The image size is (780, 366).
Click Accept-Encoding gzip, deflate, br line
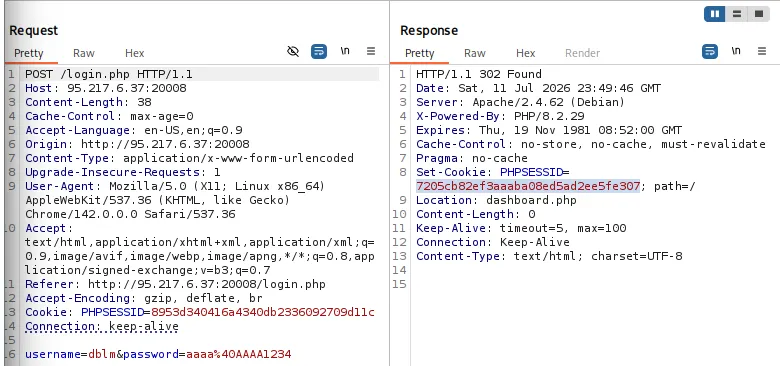coord(144,298)
